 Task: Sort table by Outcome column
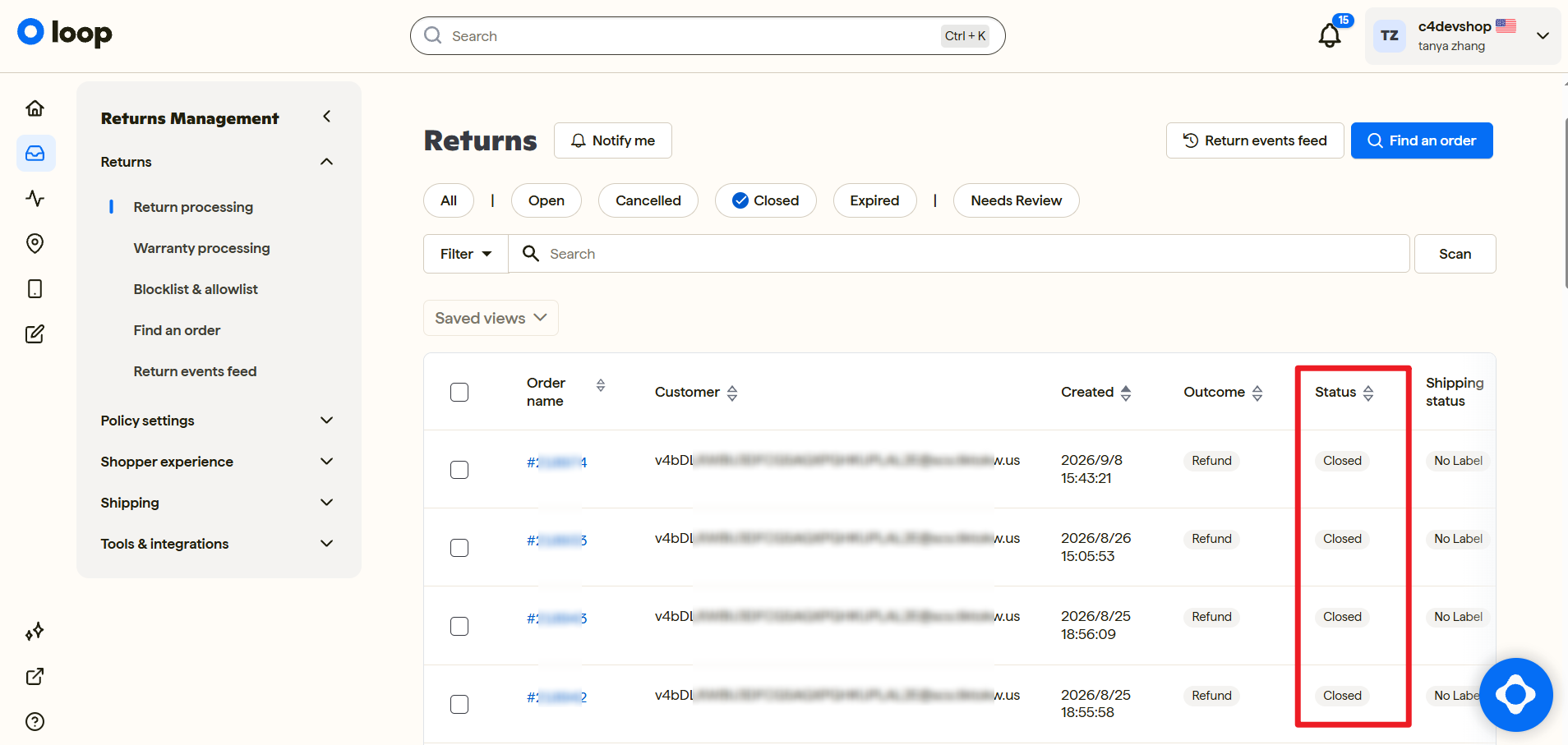[1257, 393]
